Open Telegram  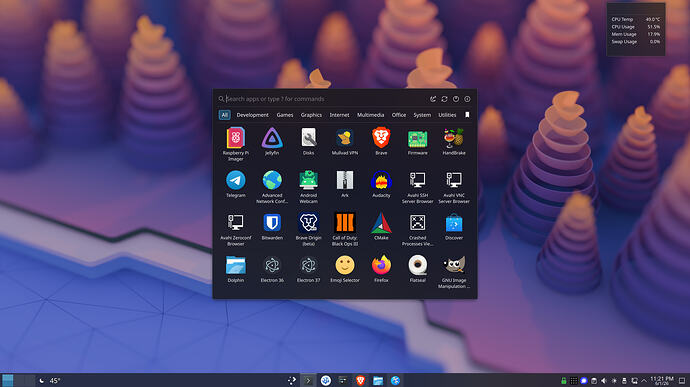[x=235, y=184]
